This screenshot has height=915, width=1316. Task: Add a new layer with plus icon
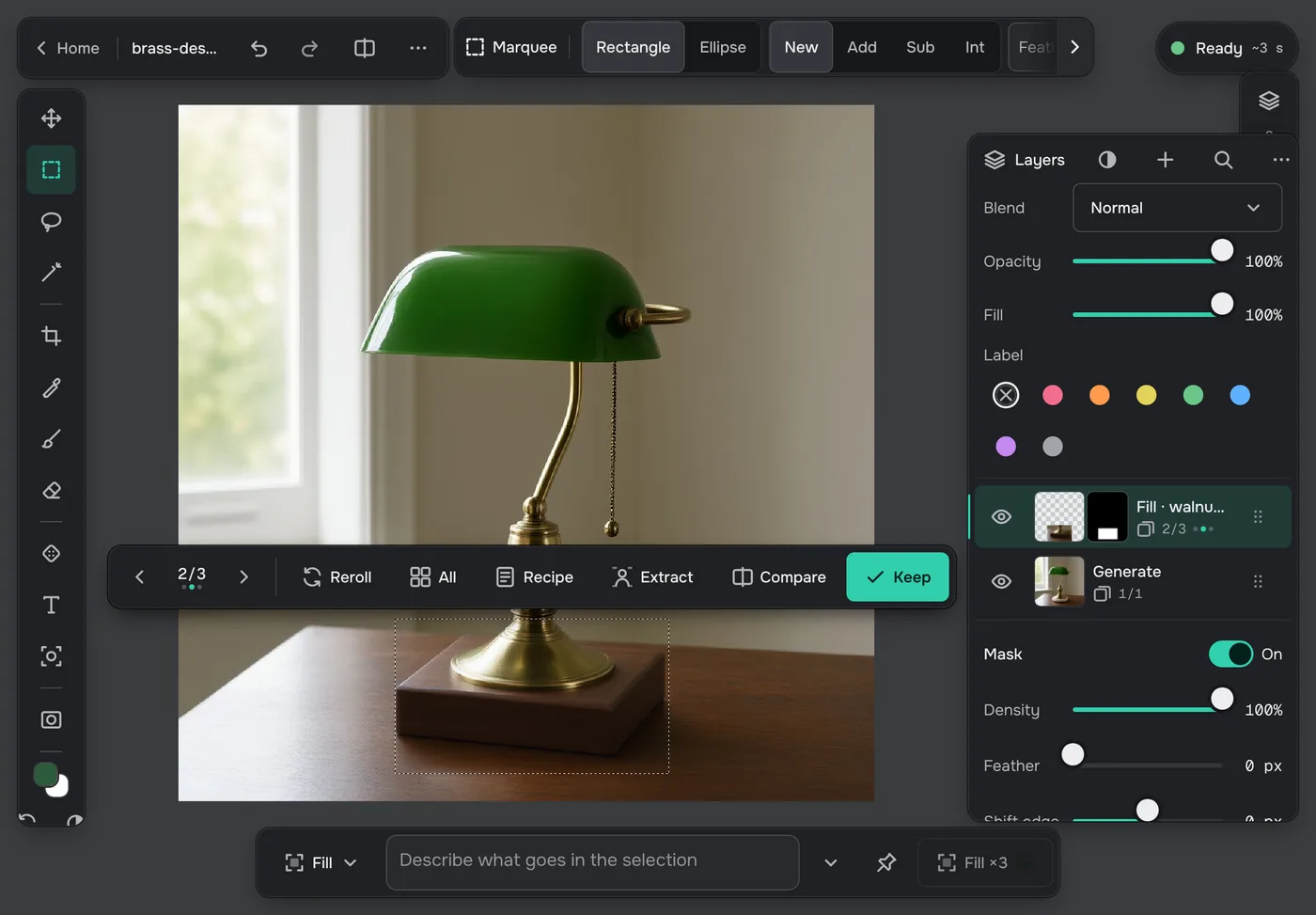point(1165,160)
